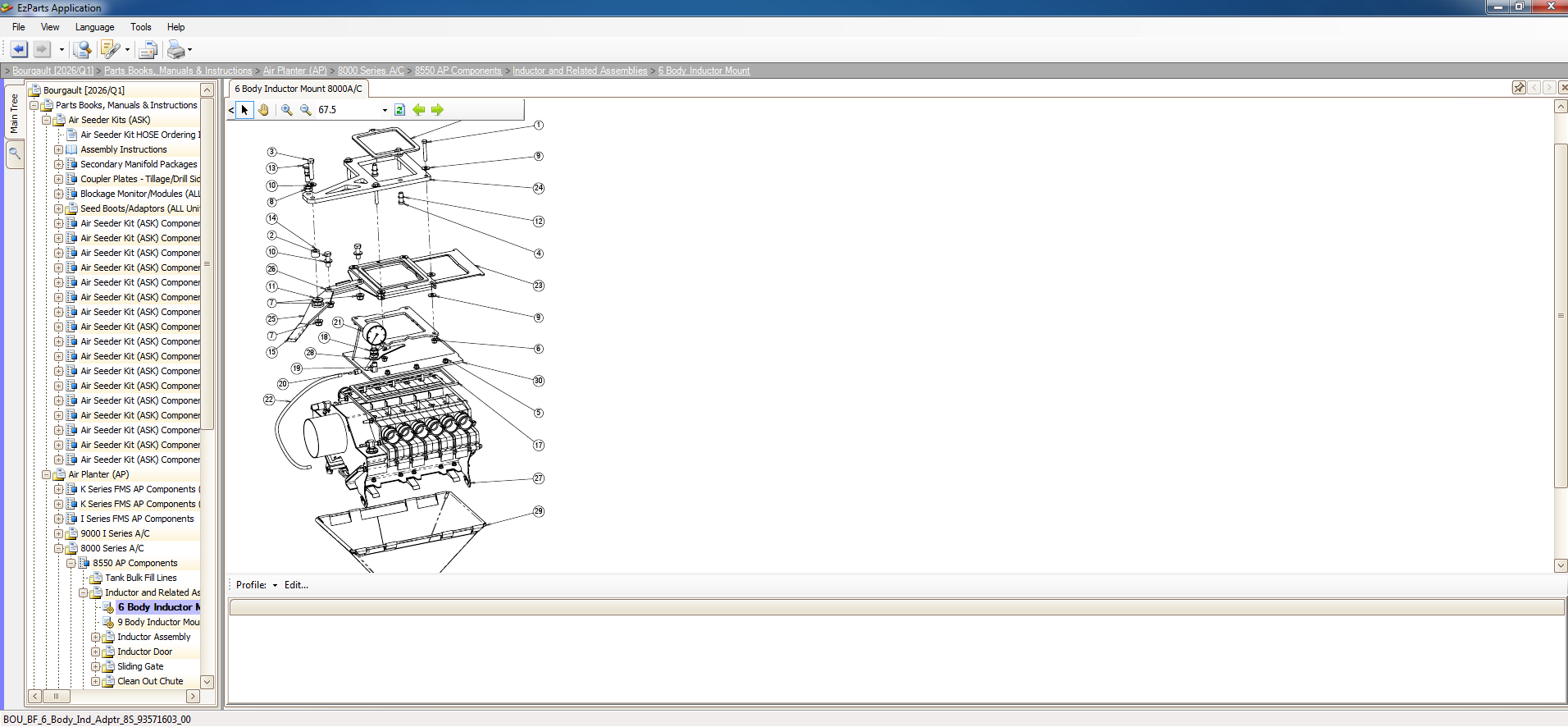Follow the Inductor and Related Assemblies breadcrumb
This screenshot has width=1568, height=727.
coord(580,71)
